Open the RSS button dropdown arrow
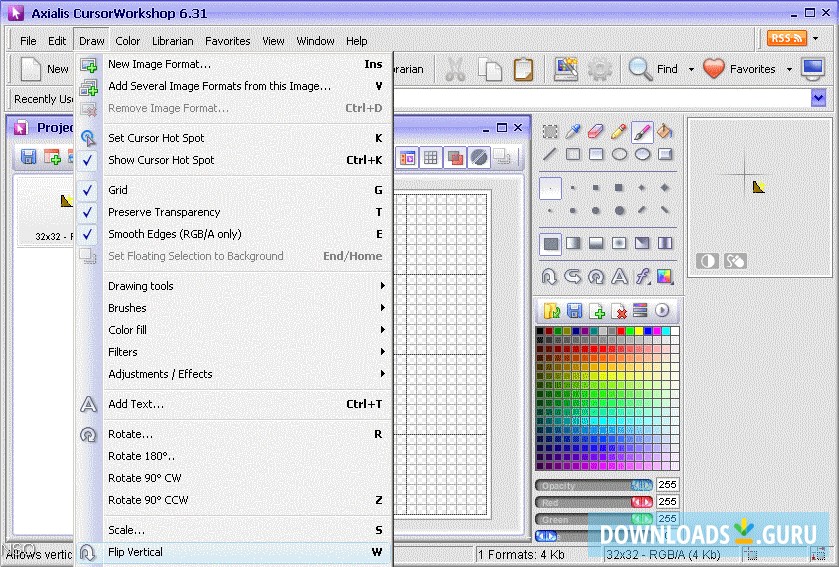Screen dimensions: 839x567 (x=815, y=39)
